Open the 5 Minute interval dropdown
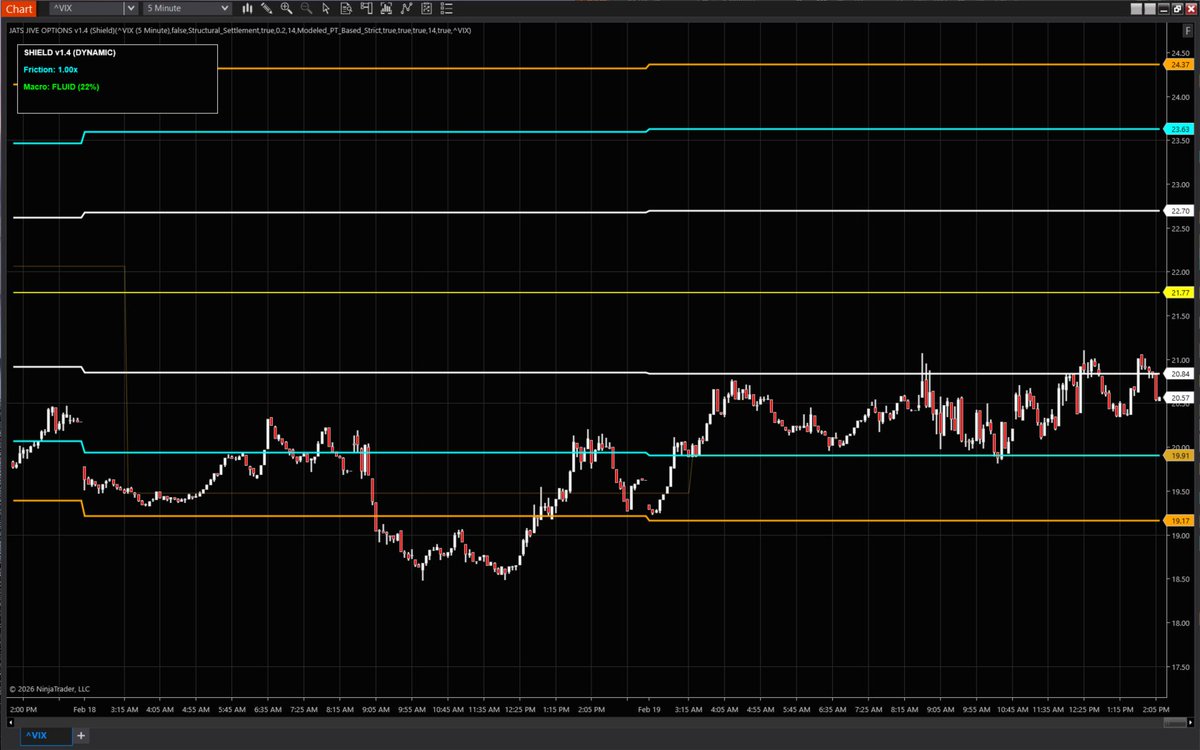The height and width of the screenshot is (750, 1200). coord(187,8)
